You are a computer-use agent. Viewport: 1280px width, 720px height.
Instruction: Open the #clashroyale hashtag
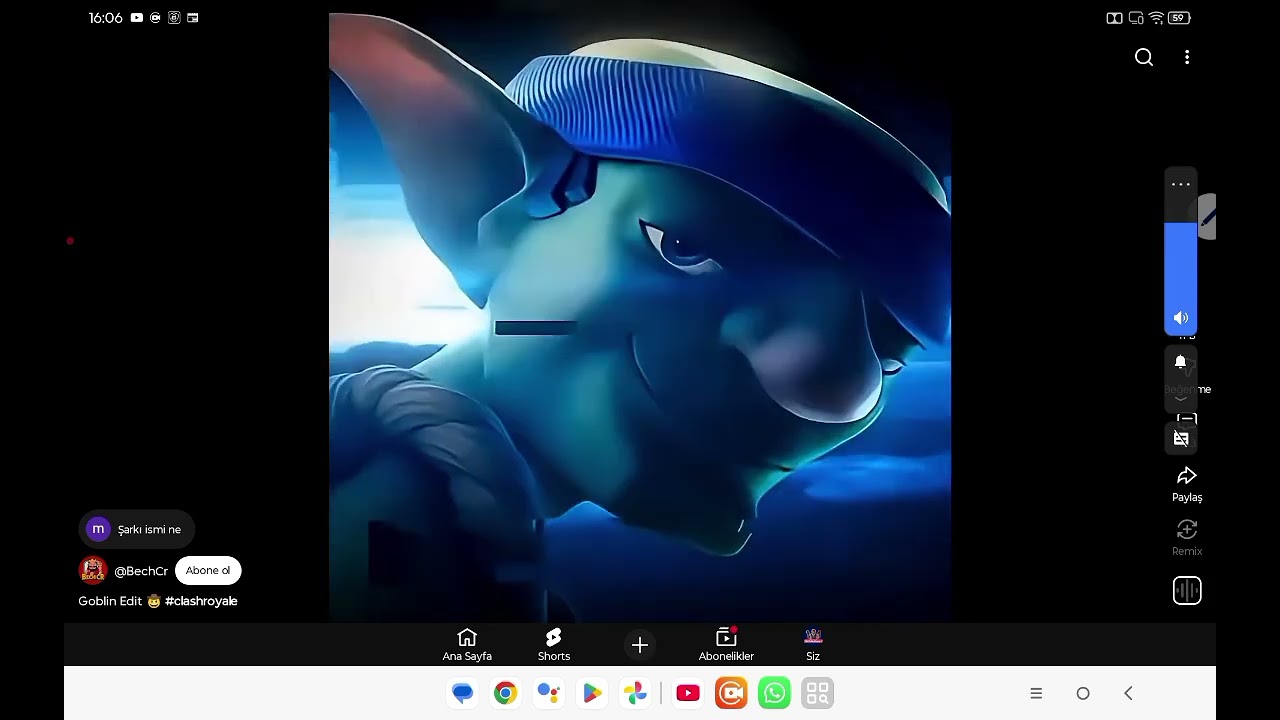tap(201, 601)
